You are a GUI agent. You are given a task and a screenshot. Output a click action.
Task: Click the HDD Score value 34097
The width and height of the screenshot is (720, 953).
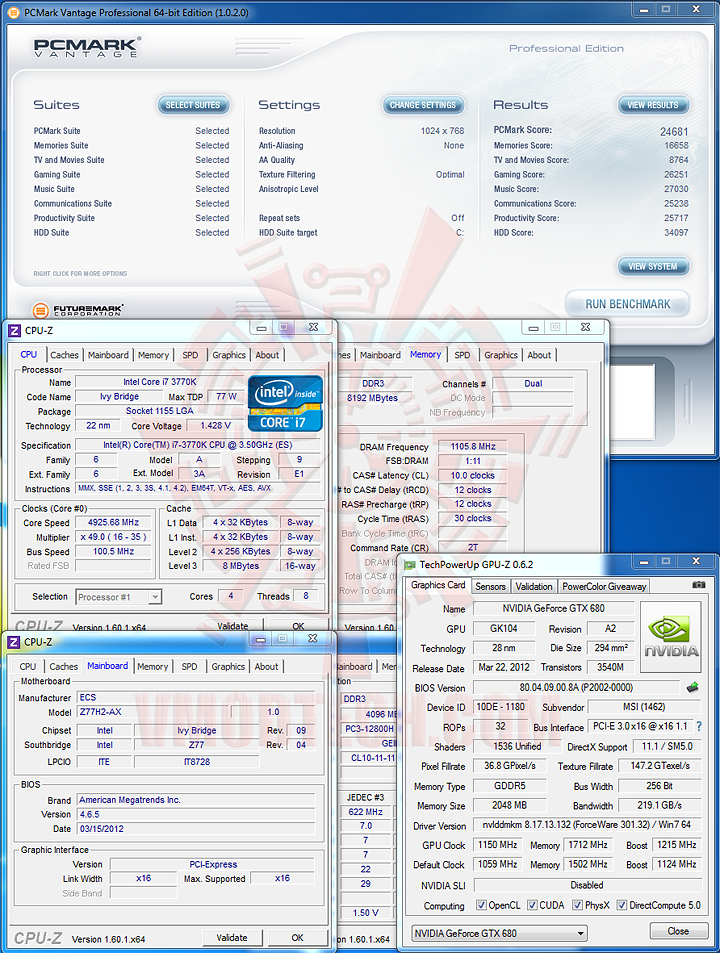coord(676,232)
